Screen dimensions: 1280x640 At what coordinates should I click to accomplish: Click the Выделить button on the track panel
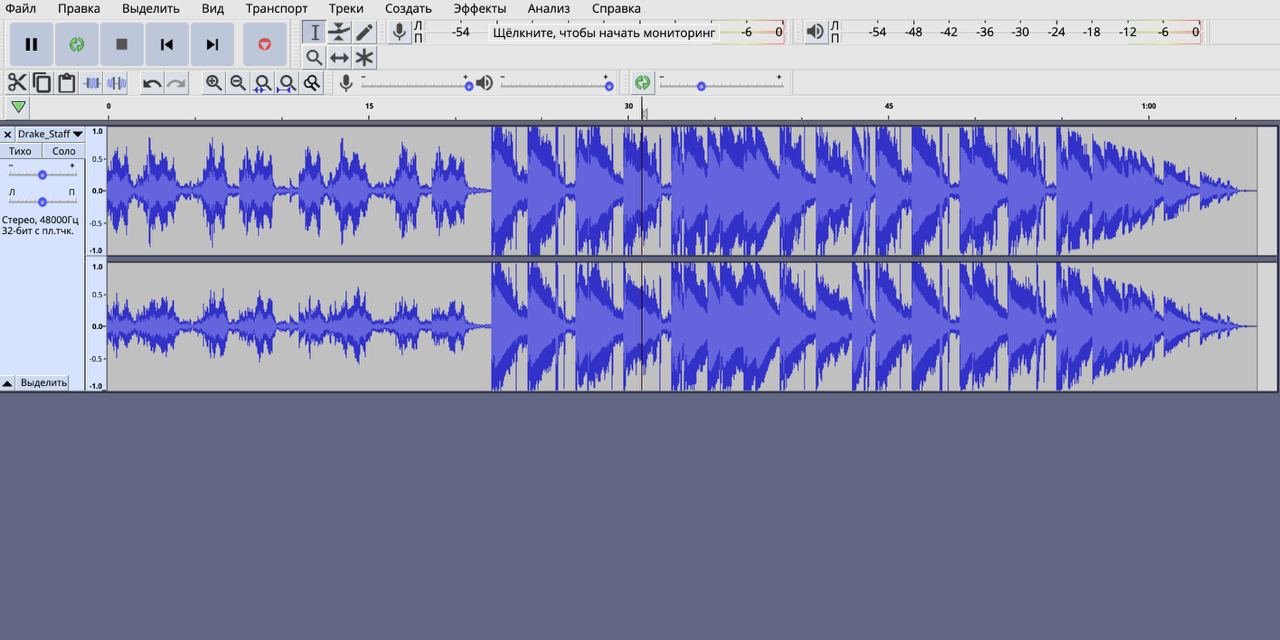[44, 383]
